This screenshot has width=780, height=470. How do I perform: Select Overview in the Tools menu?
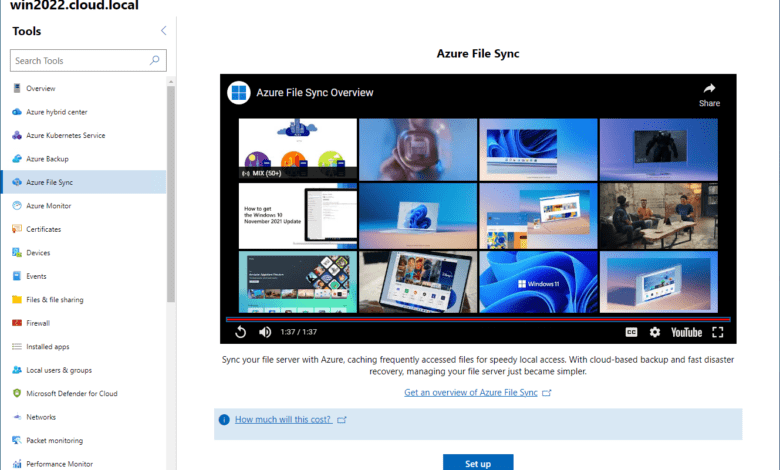point(41,89)
